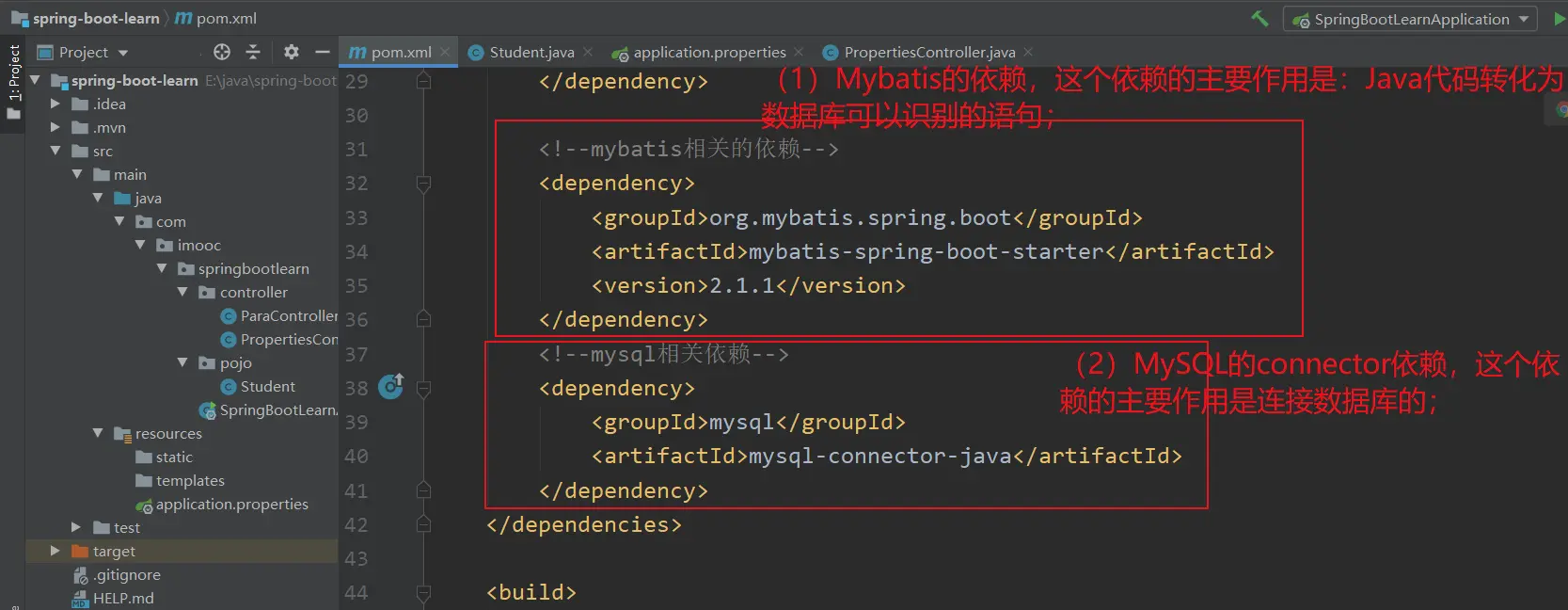
Task: Click org.mybatis.spring.boot groupId text
Action: tap(860, 217)
